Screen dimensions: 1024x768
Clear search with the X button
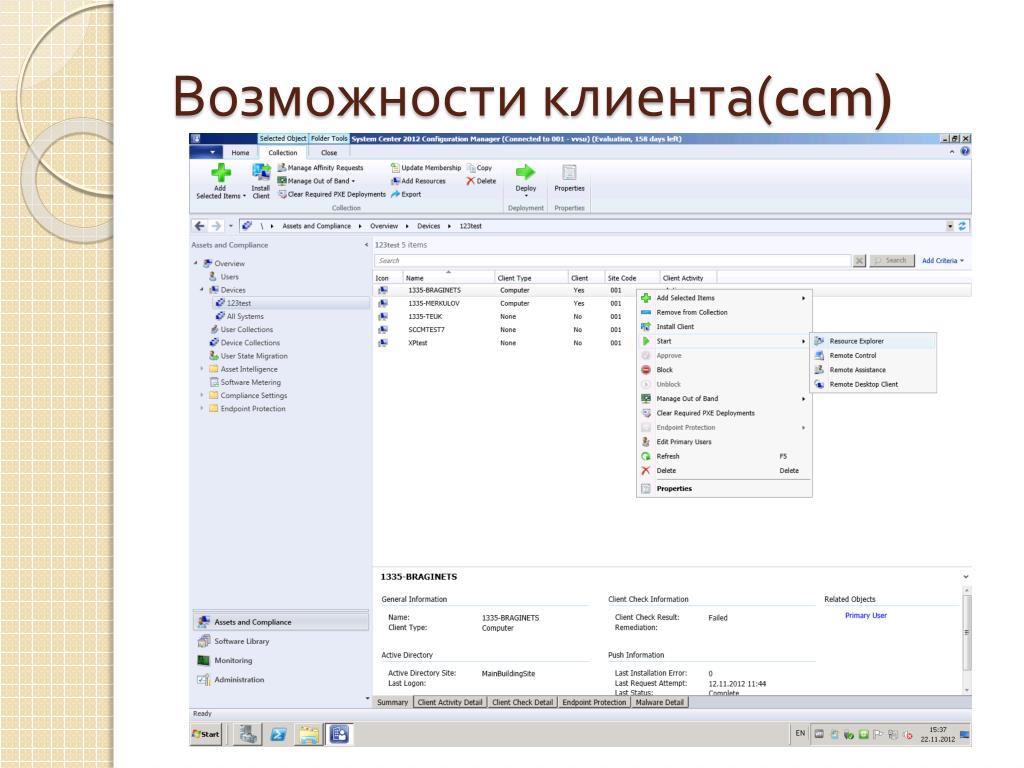(x=859, y=261)
